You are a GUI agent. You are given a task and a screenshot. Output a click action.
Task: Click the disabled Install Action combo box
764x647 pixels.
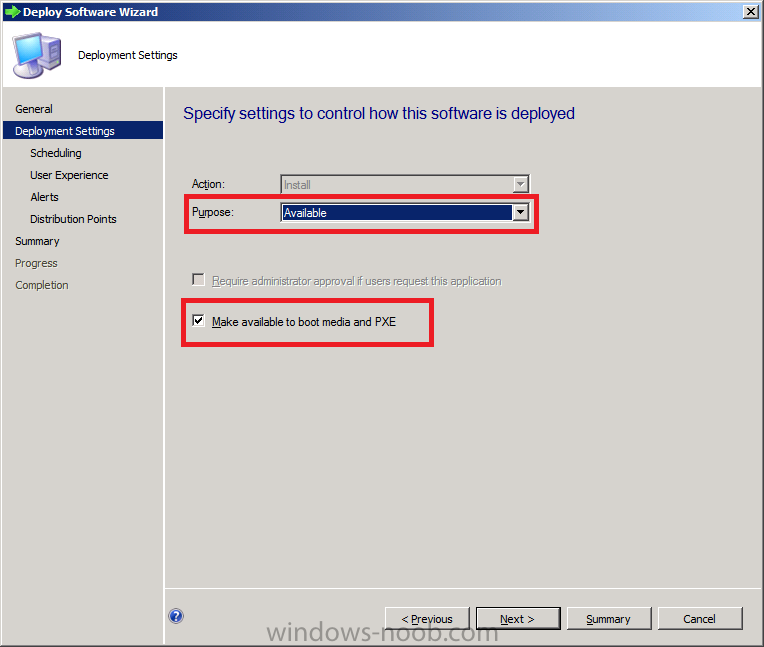[x=404, y=184]
